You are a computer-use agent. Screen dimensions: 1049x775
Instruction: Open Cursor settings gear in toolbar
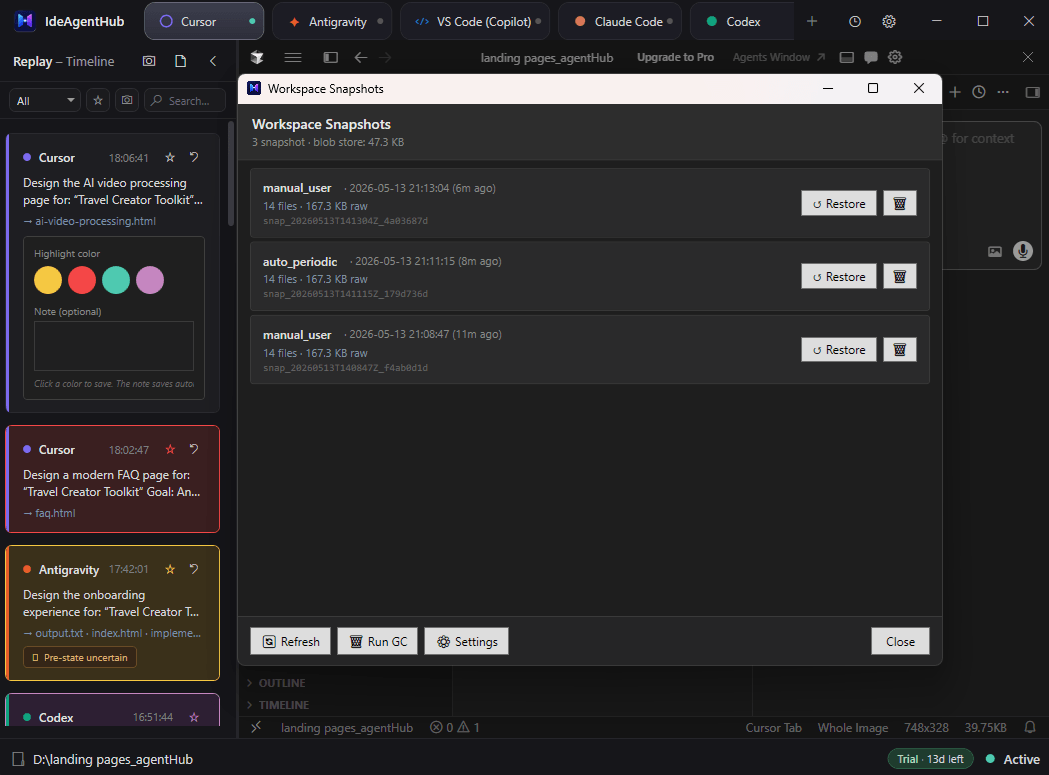[894, 58]
